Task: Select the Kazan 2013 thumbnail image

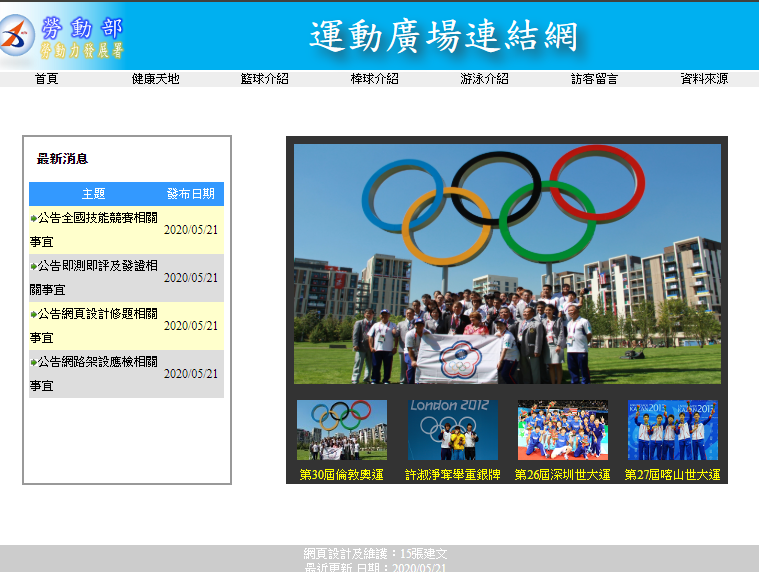Action: click(673, 430)
